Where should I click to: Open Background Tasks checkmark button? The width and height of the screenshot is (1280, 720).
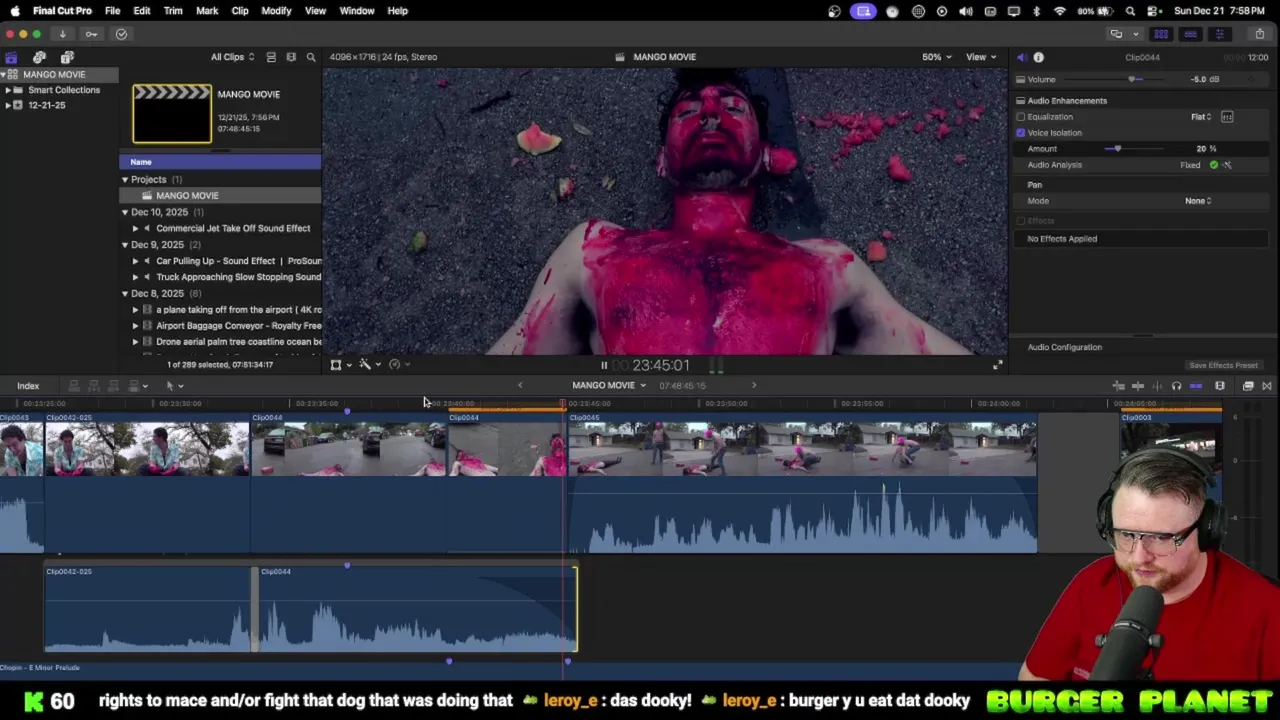click(121, 34)
